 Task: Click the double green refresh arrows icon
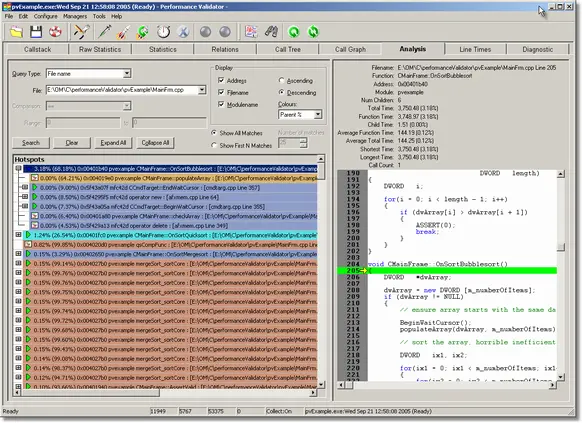[313, 32]
